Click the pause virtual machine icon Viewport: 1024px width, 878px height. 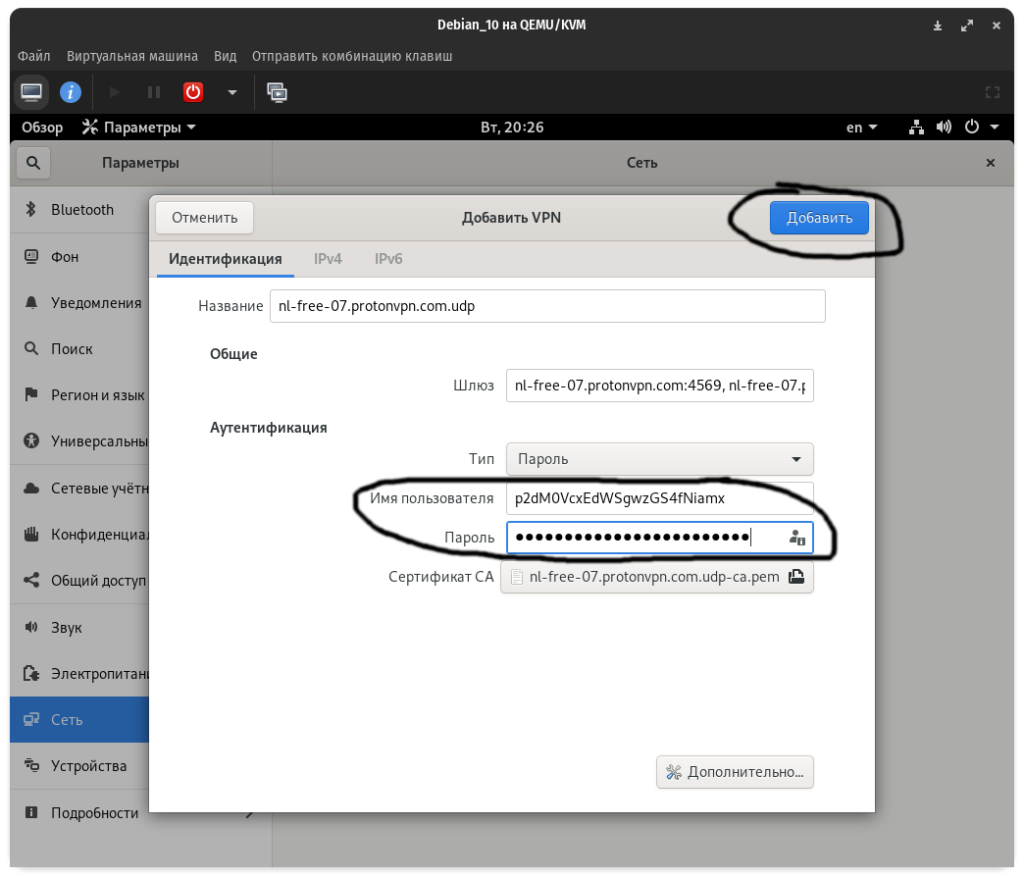(x=154, y=92)
